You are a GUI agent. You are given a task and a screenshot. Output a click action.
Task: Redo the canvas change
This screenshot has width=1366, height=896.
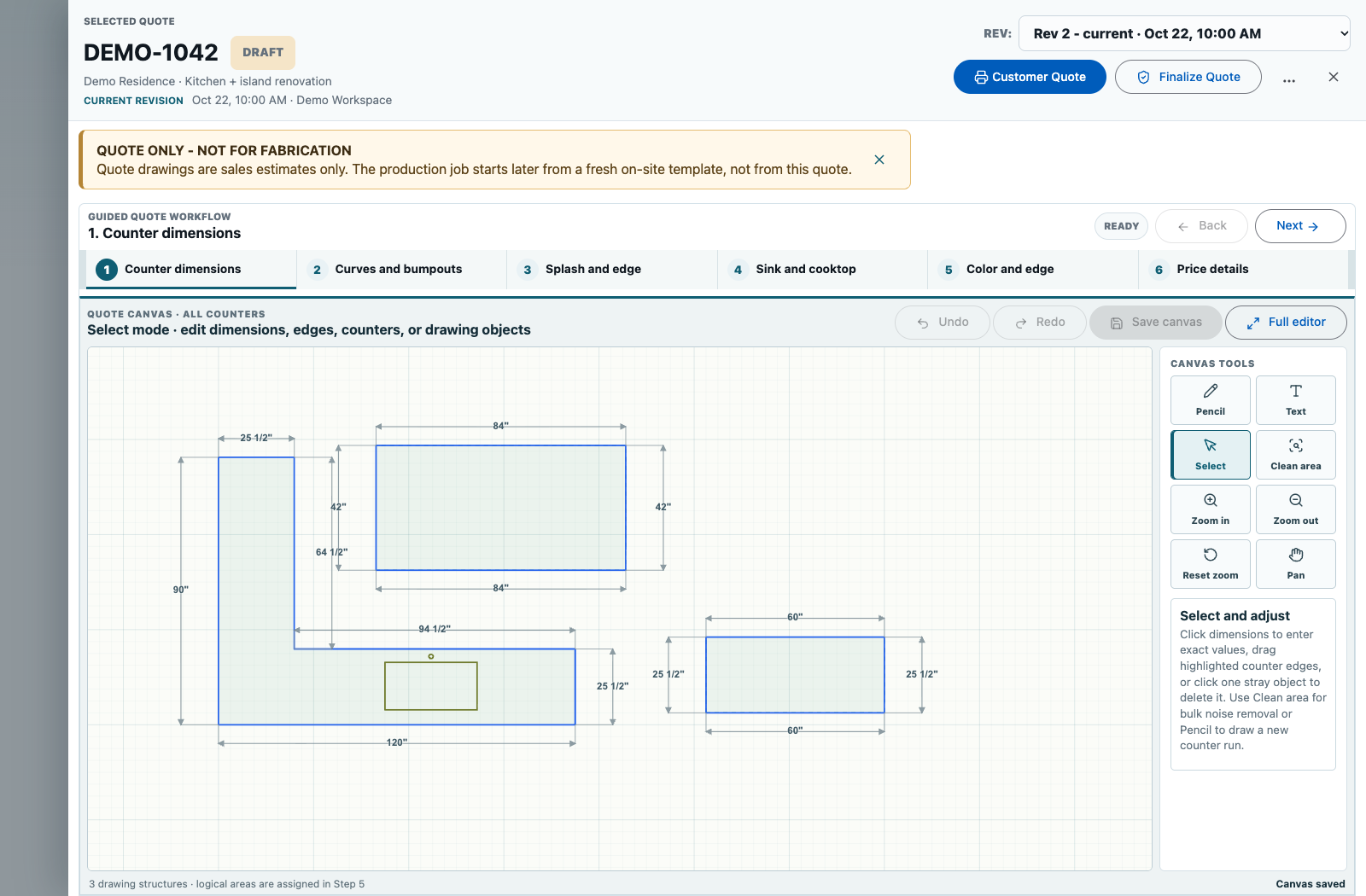1040,323
